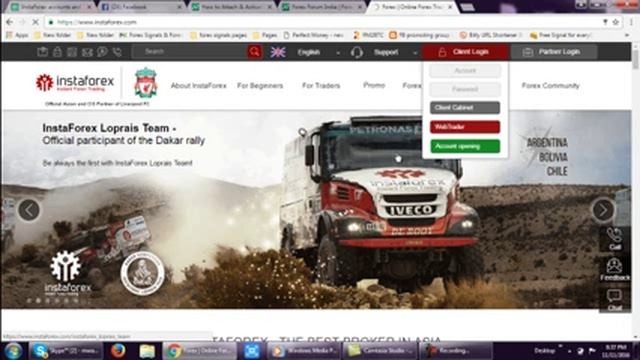The height and width of the screenshot is (360, 640).
Task: Show overflow bookmarks chevron
Action: coord(627,36)
